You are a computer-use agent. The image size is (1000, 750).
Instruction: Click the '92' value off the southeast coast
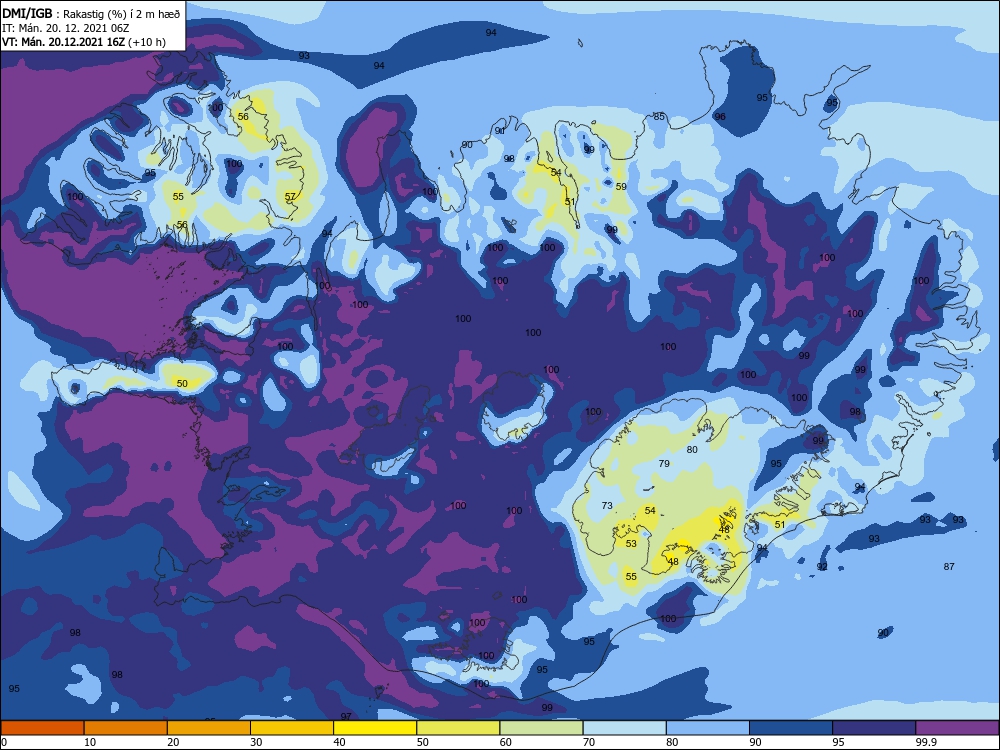(823, 566)
